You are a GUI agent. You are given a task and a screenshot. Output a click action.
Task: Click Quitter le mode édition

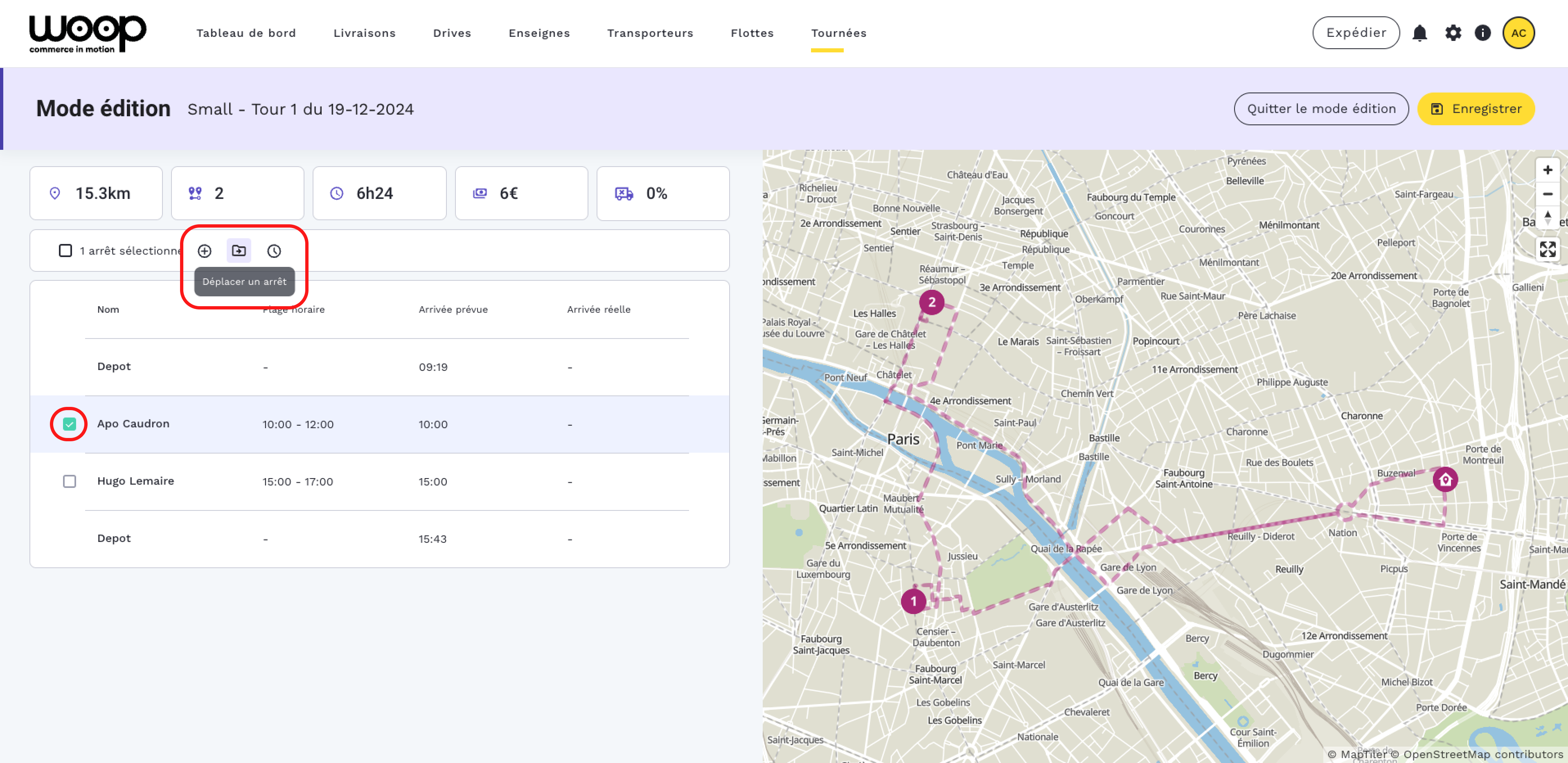point(1321,109)
